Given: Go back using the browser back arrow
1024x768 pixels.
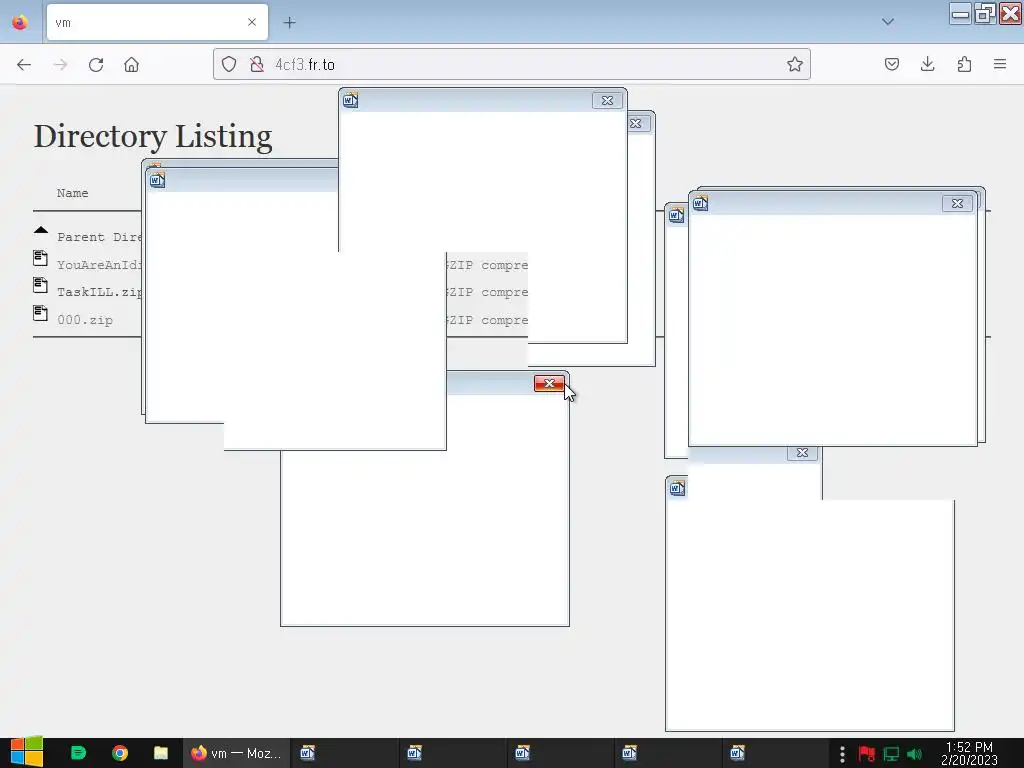Looking at the screenshot, I should [x=24, y=65].
